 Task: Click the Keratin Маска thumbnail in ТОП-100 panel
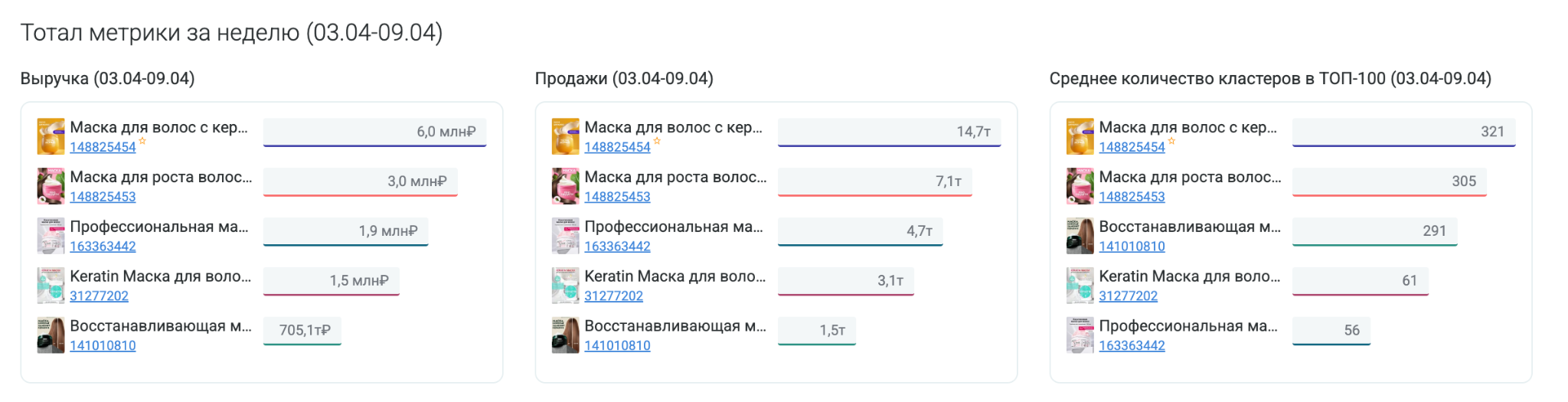point(1080,286)
